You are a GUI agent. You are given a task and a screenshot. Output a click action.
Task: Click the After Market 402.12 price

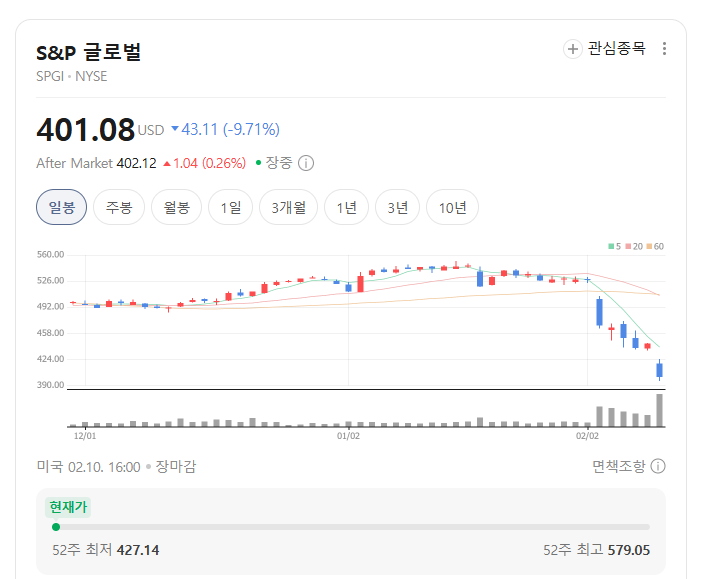(96, 163)
